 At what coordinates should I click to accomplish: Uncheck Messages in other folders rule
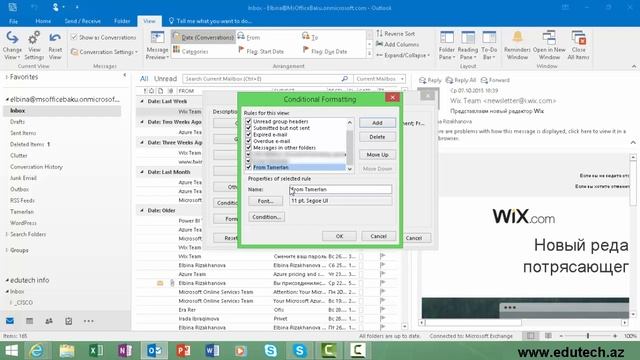coord(248,147)
